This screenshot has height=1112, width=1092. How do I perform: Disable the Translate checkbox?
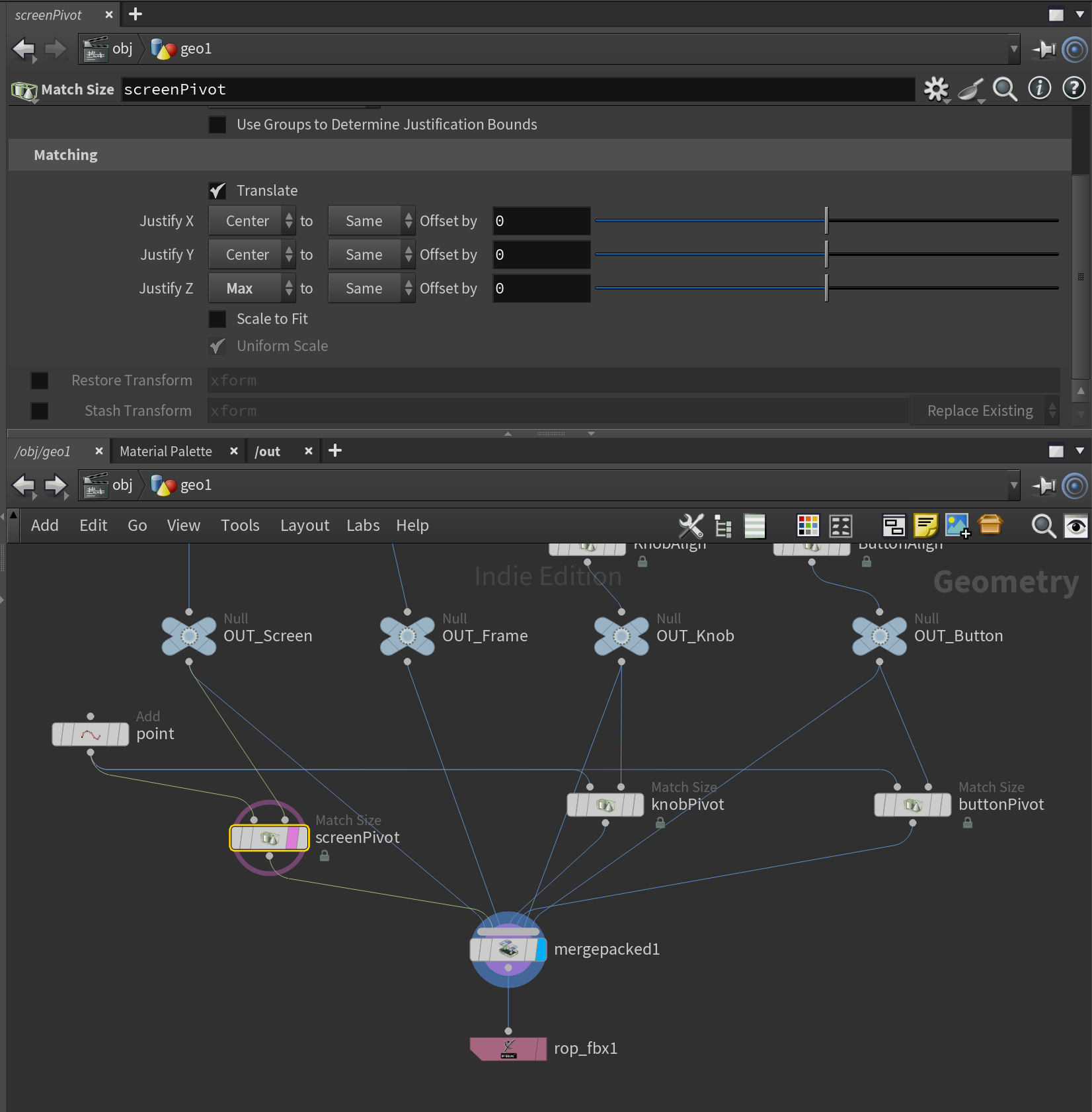pyautogui.click(x=217, y=191)
